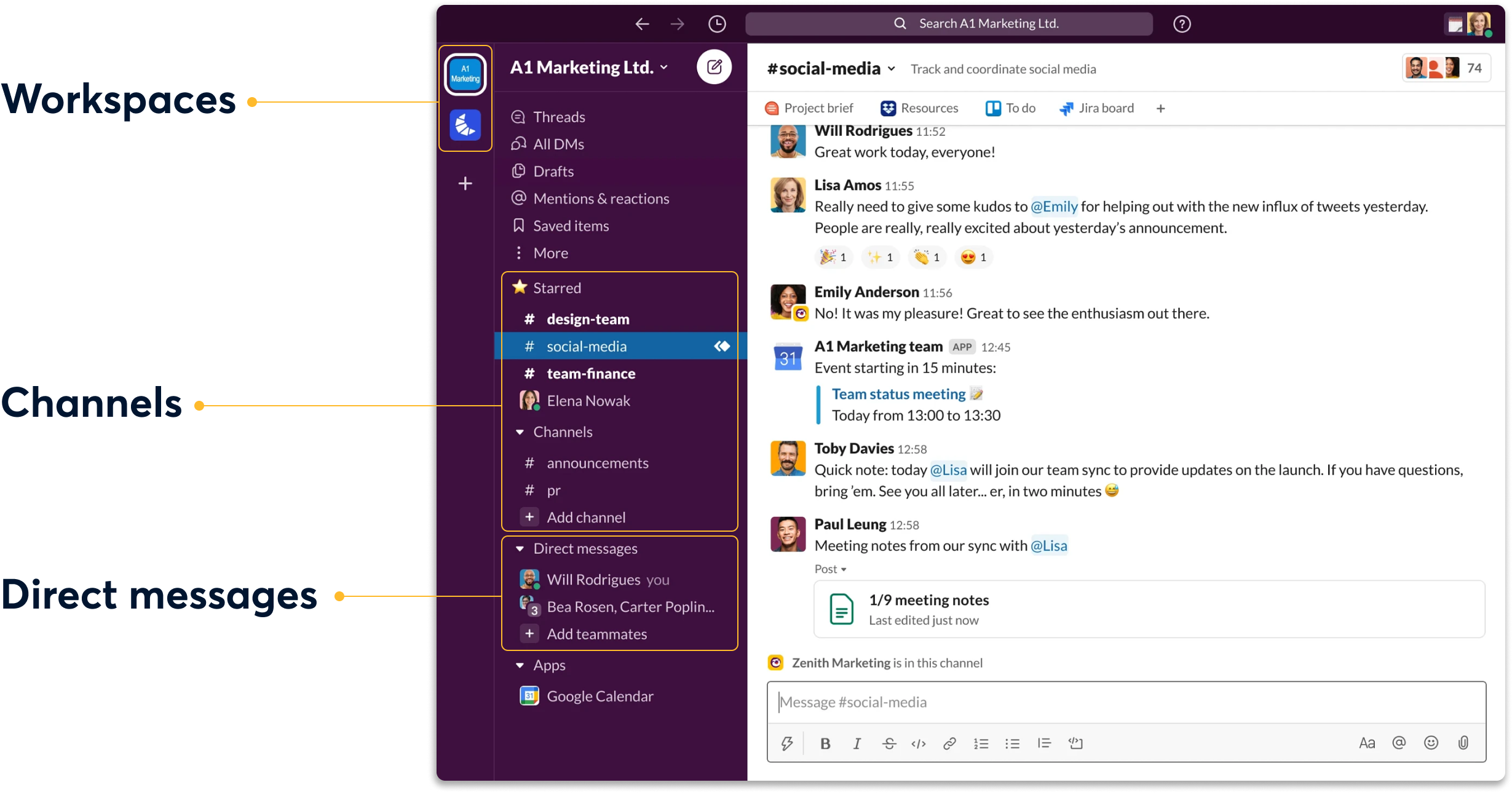The width and height of the screenshot is (1512, 793).
Task: Switch to the Jira board tab
Action: [1105, 108]
